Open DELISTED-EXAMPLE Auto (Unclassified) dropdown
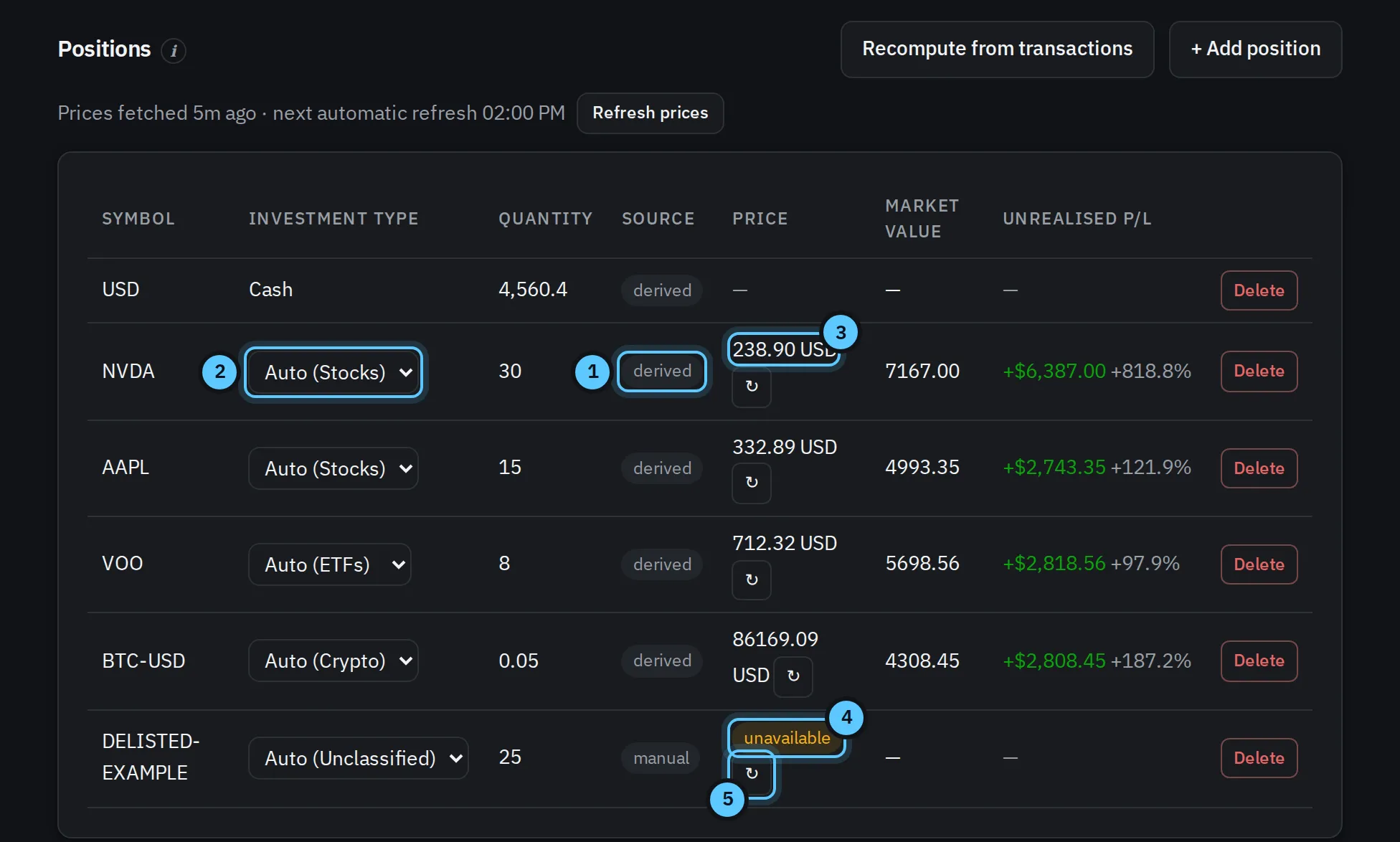Image resolution: width=1400 pixels, height=842 pixels. (359, 758)
